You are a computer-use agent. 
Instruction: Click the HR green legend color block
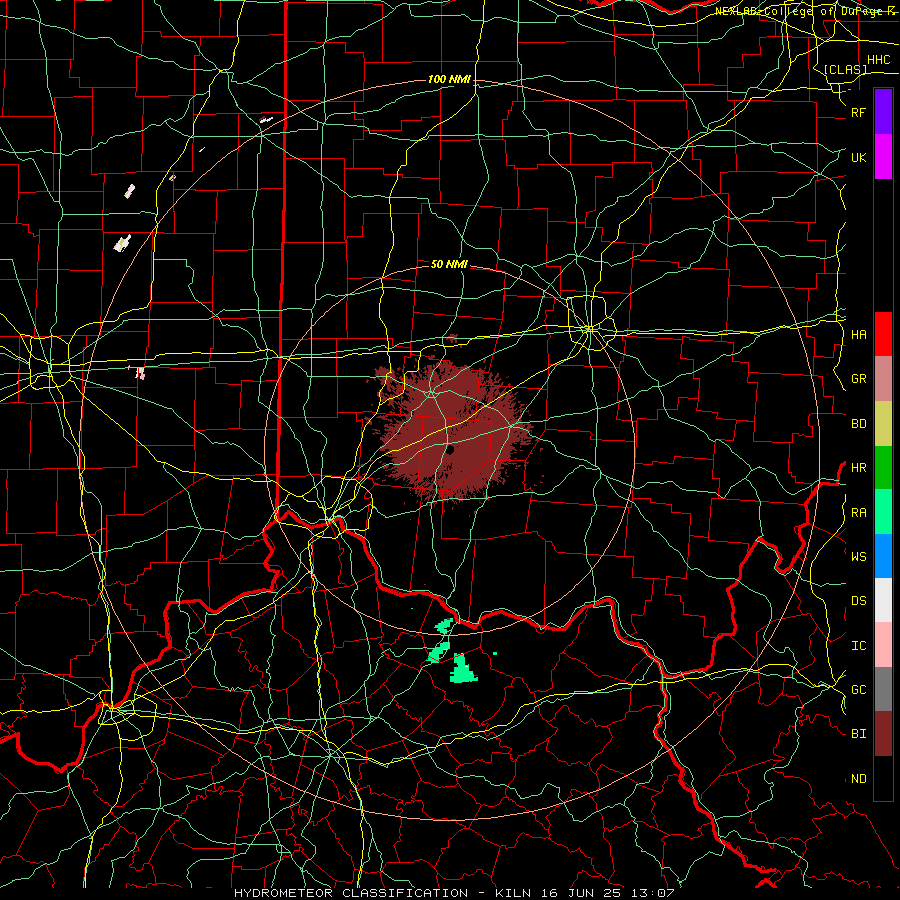(883, 468)
